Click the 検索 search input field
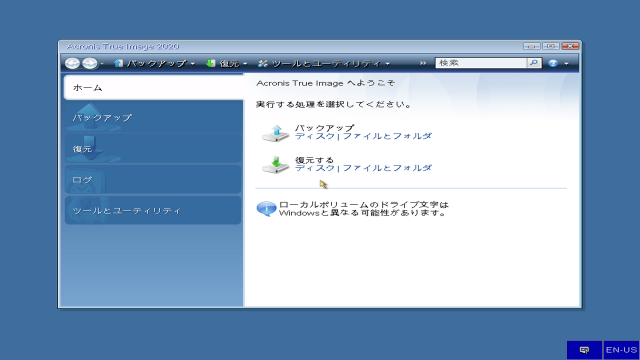640x360 pixels. coord(481,63)
